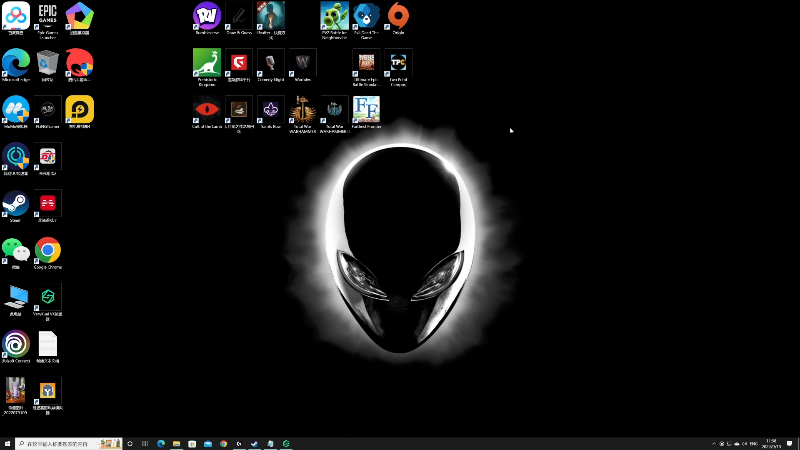Open the Baidu Netdisk desktop shortcut

pos(16,17)
